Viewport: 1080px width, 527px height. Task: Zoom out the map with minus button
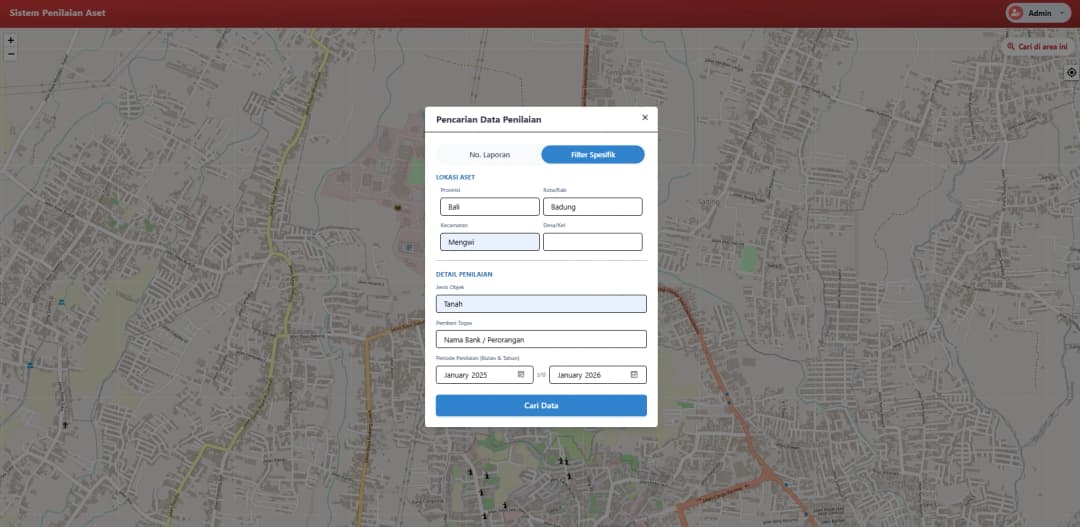[x=11, y=54]
